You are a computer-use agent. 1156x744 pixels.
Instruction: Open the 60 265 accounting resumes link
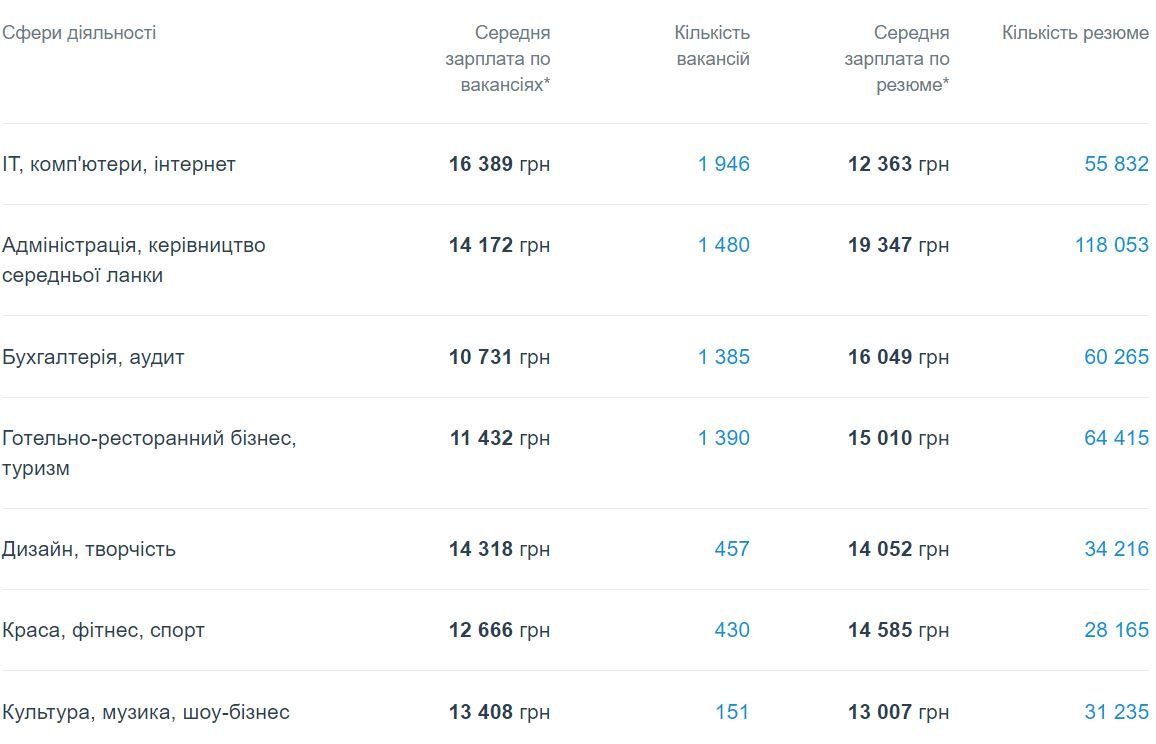click(x=1116, y=357)
